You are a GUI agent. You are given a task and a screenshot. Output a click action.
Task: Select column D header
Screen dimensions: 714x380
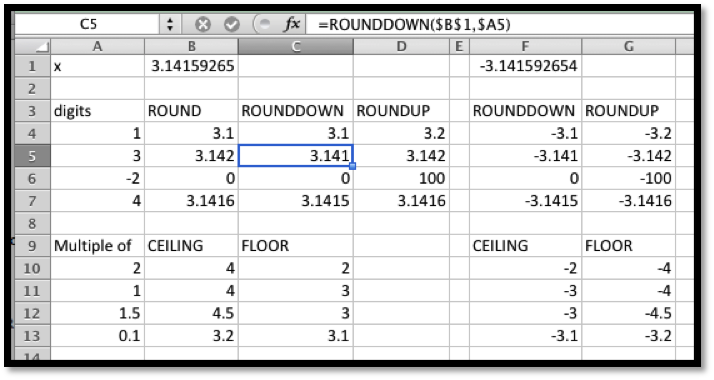401,46
